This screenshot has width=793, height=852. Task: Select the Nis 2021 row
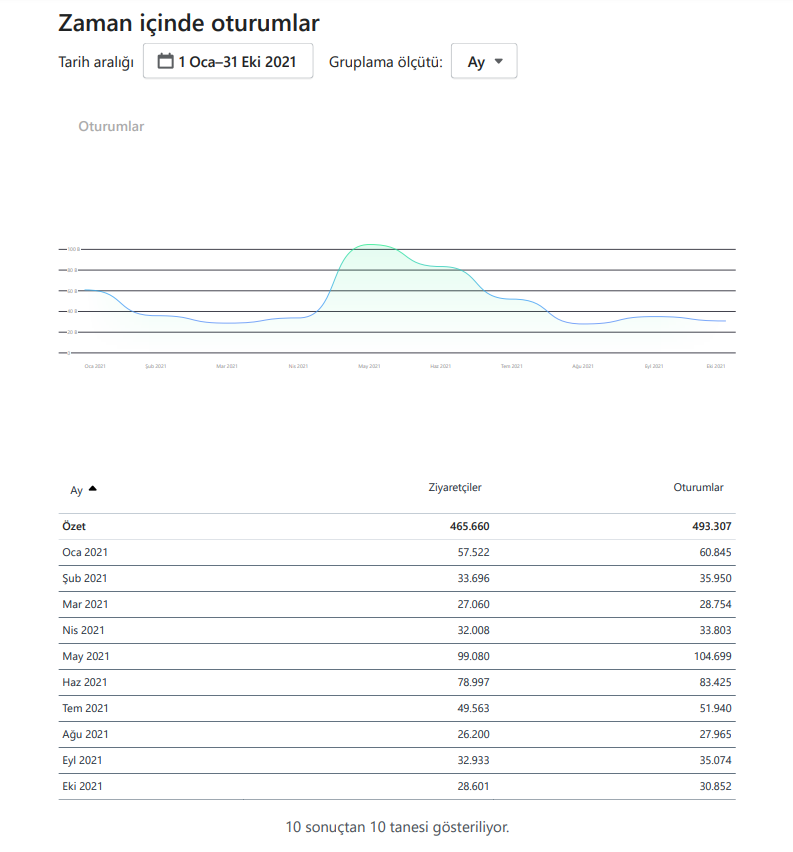[397, 630]
